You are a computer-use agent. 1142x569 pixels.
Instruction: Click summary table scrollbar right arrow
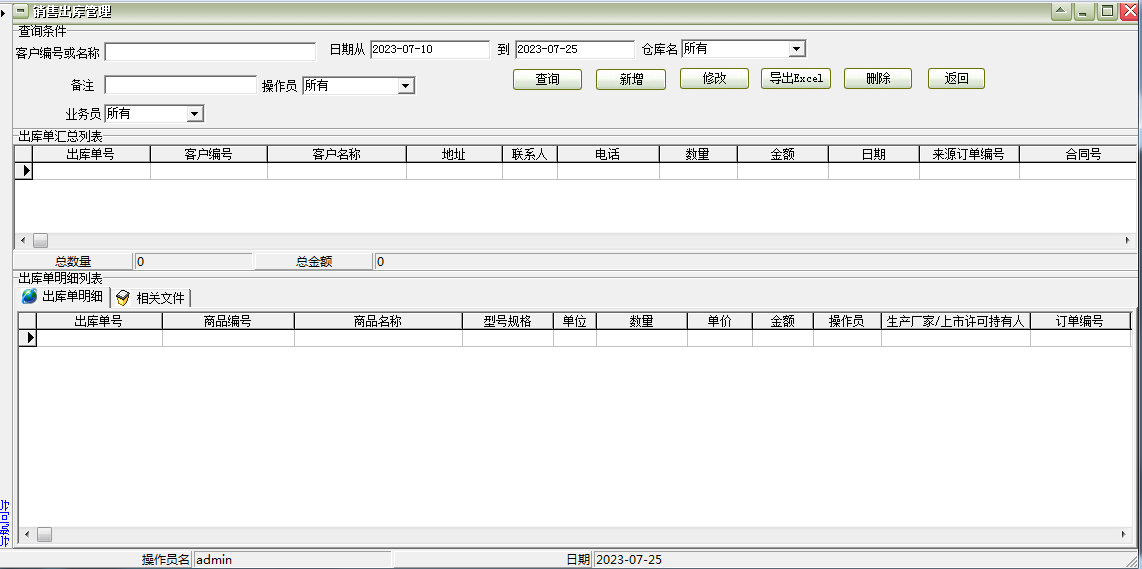coord(1129,240)
